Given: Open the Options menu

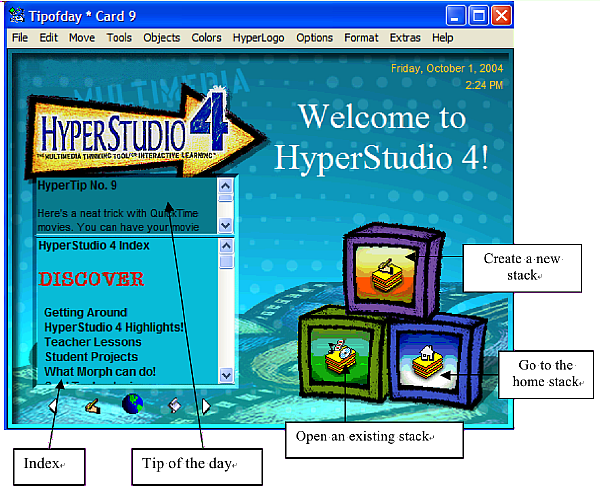Looking at the screenshot, I should (x=314, y=38).
